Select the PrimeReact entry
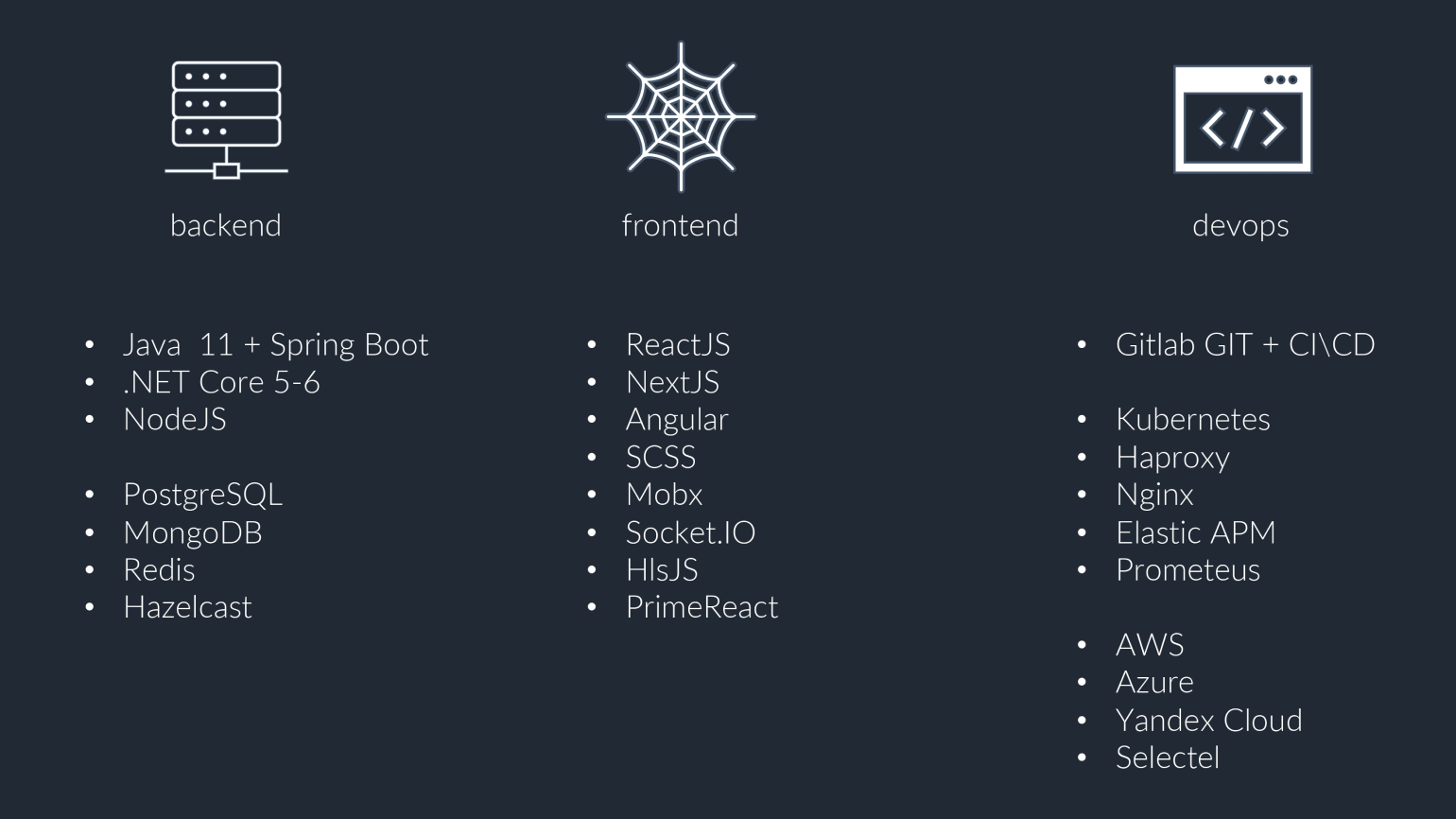Image resolution: width=1456 pixels, height=819 pixels. (702, 607)
